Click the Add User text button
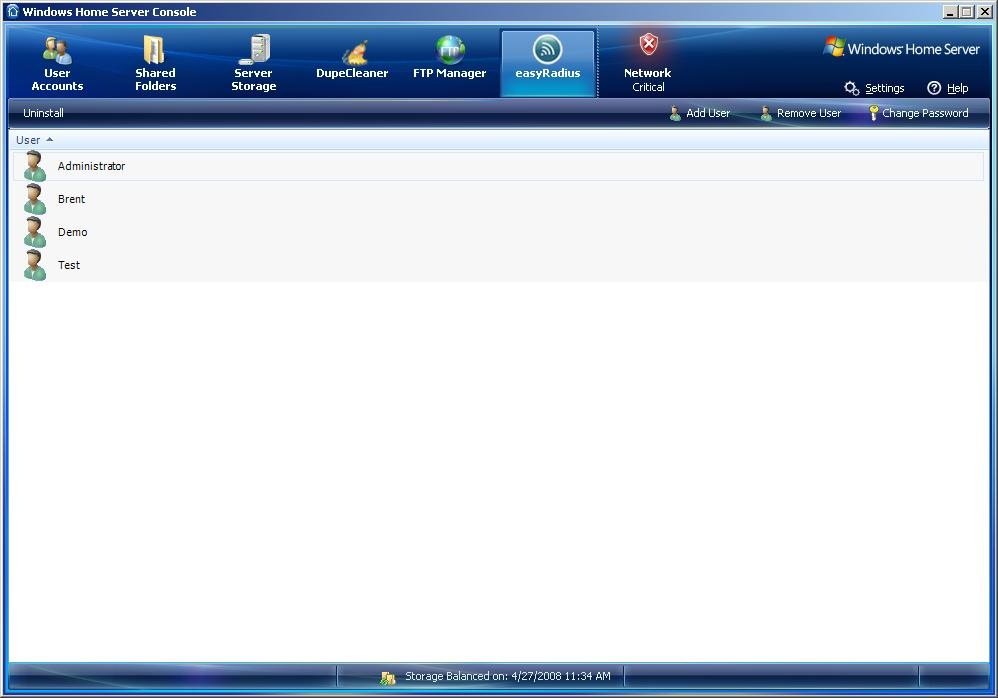 click(x=708, y=113)
